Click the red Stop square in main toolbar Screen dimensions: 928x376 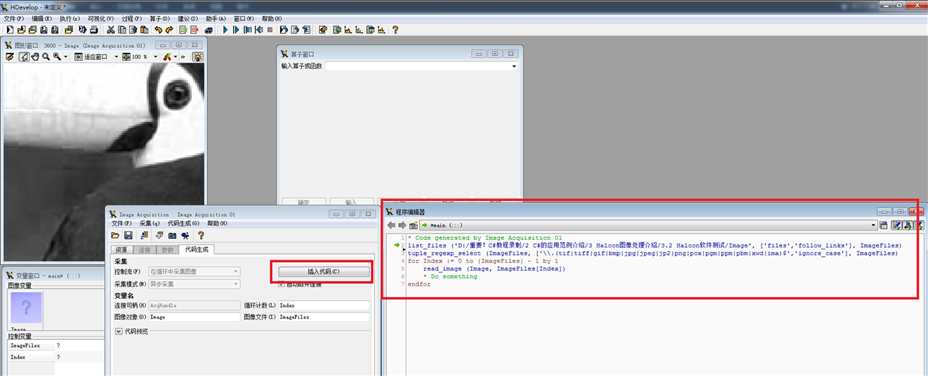click(270, 30)
